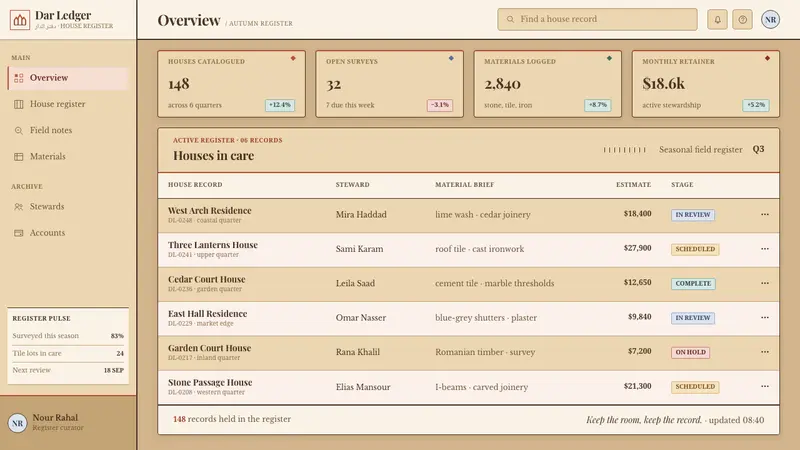
Task: Open the more menu for Stone Passage House
Action: tap(765, 386)
